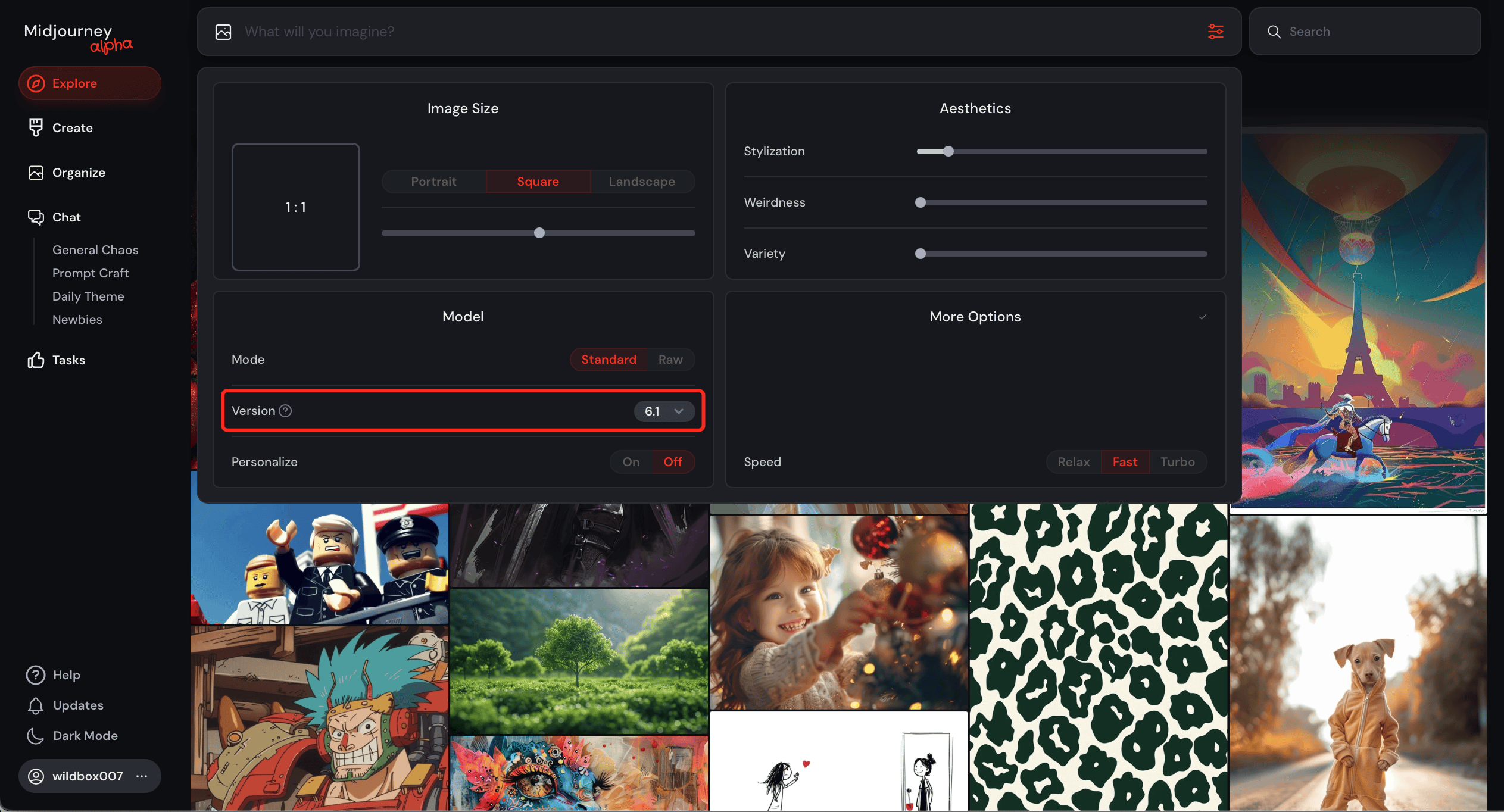Open the Organize page
The width and height of the screenshot is (1504, 812).
(x=79, y=173)
